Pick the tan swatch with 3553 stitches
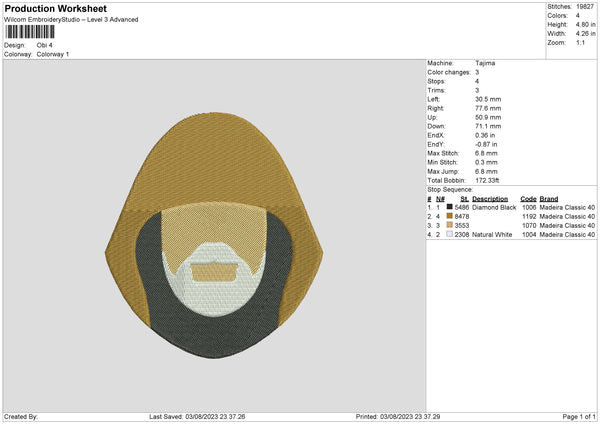Viewport: 600px width, 424px height. tap(449, 225)
